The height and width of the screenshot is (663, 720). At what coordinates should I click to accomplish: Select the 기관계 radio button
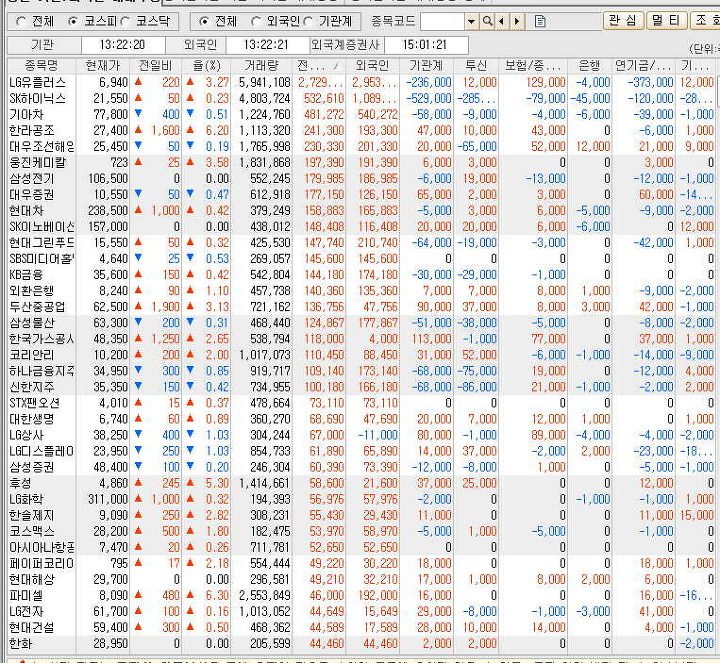tap(308, 21)
